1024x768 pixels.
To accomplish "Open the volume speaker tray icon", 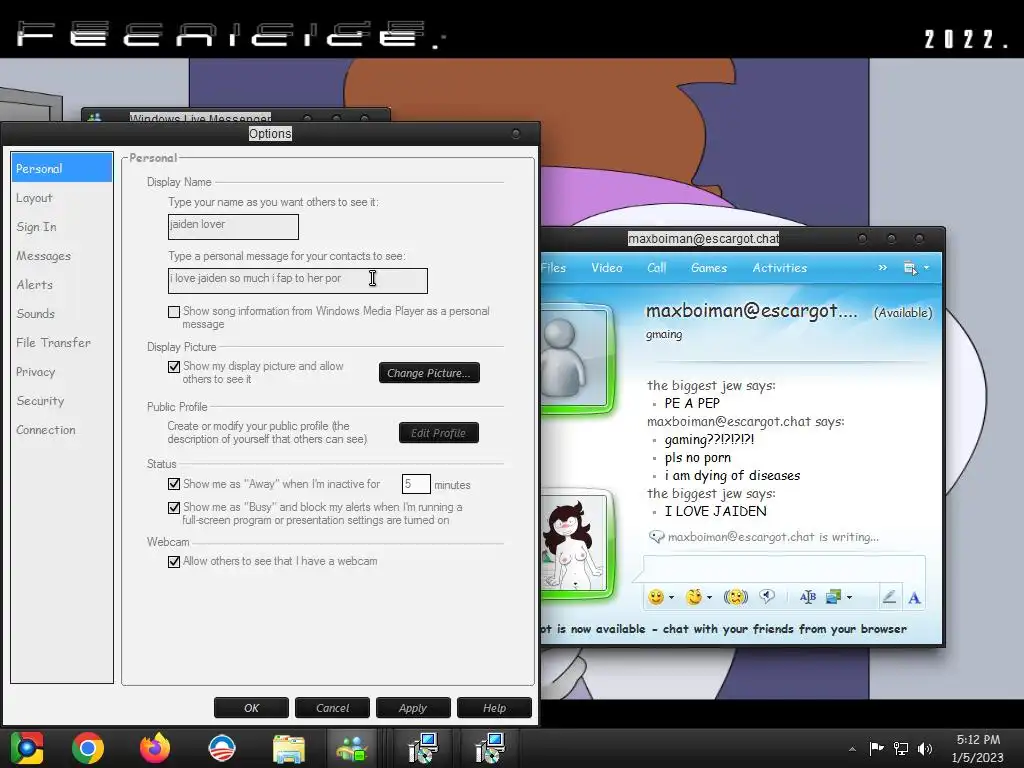I will 925,748.
